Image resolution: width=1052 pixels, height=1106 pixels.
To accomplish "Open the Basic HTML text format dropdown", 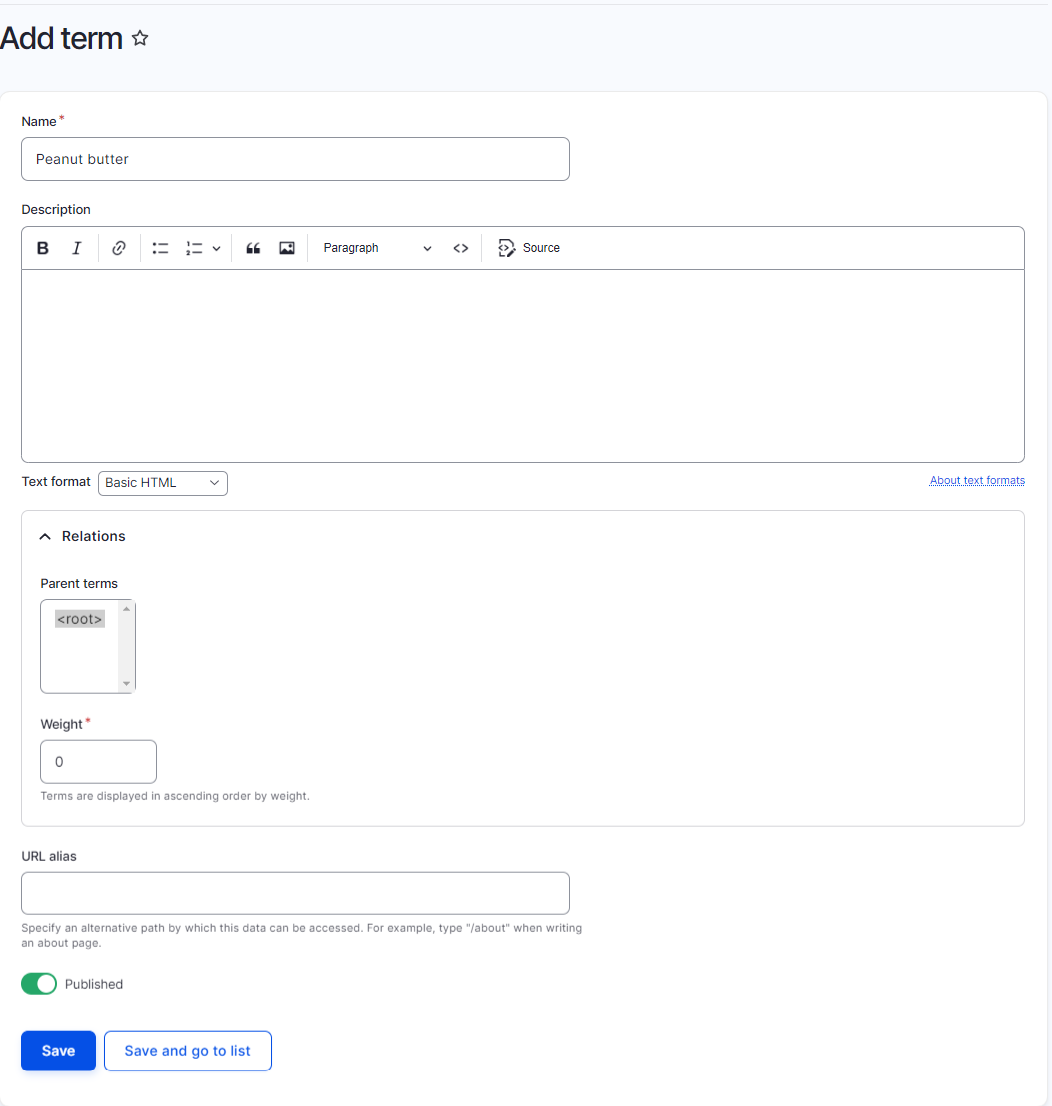I will click(162, 483).
